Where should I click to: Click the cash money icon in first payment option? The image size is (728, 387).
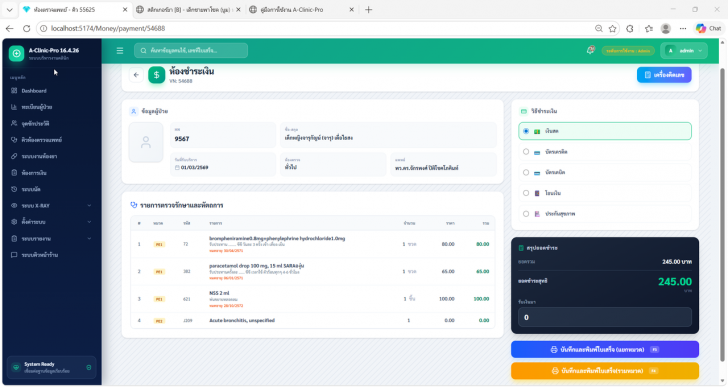click(537, 132)
